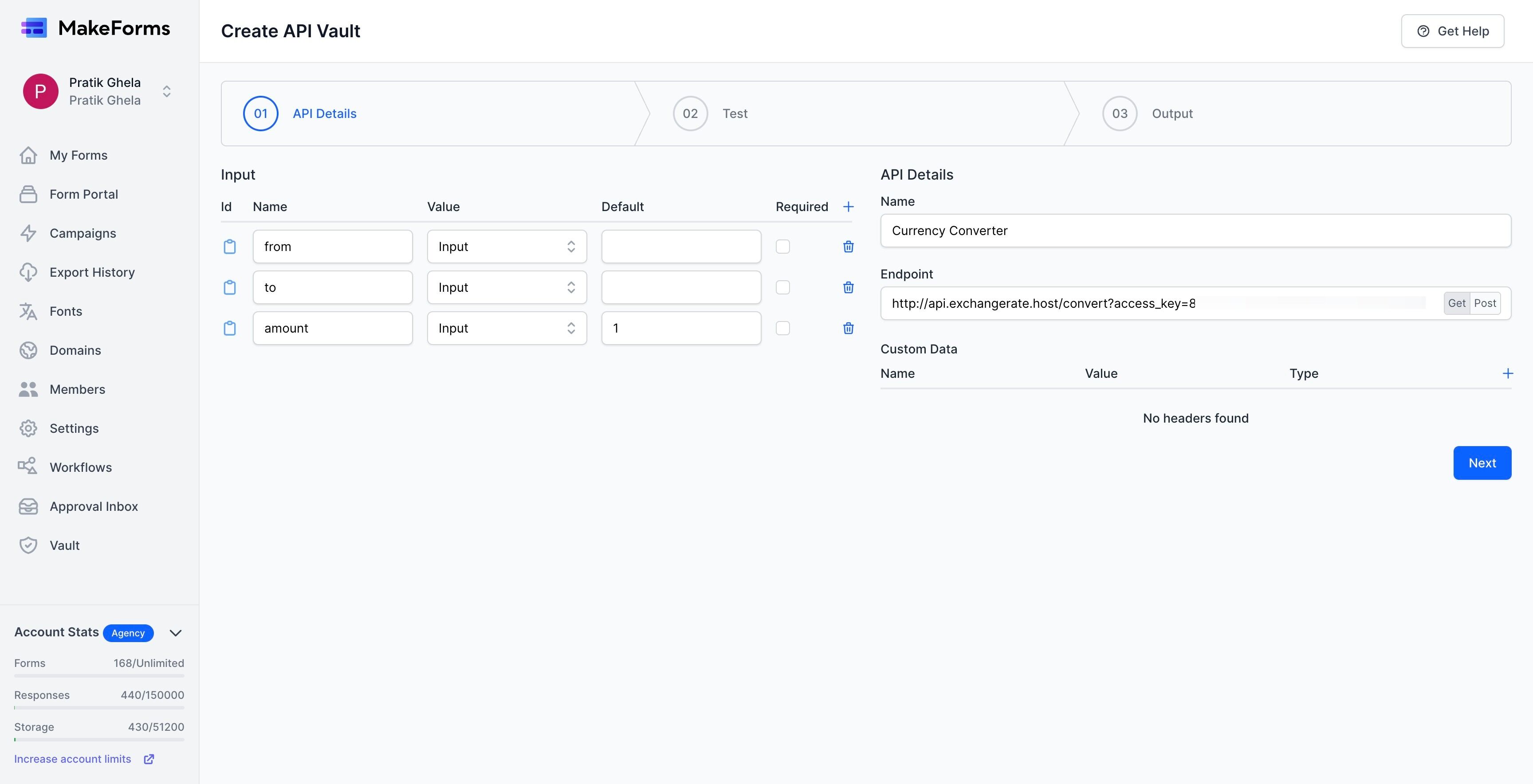Delete the 'amount' input row
1533x784 pixels.
click(x=849, y=328)
